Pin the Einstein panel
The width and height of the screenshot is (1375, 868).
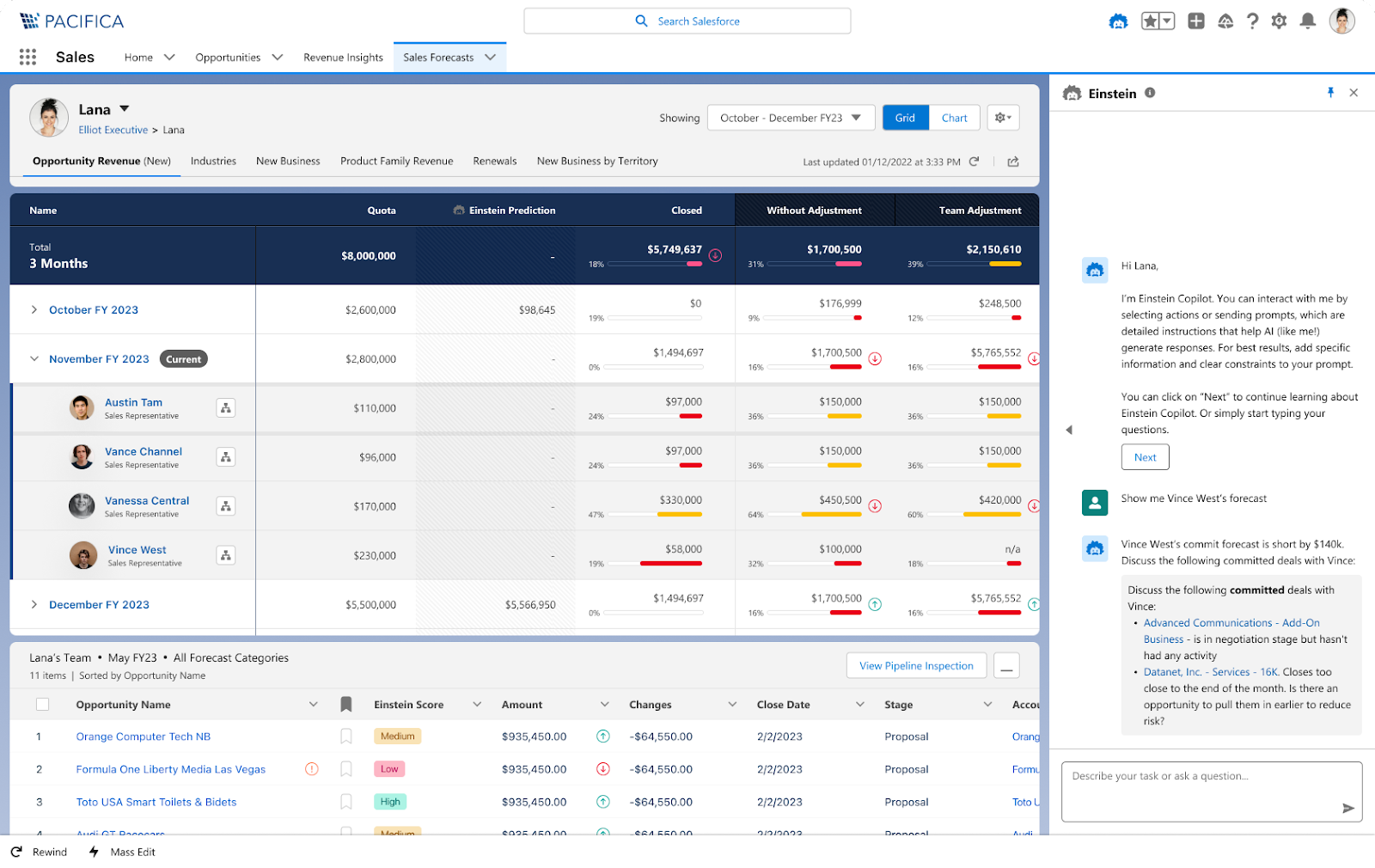[x=1330, y=93]
